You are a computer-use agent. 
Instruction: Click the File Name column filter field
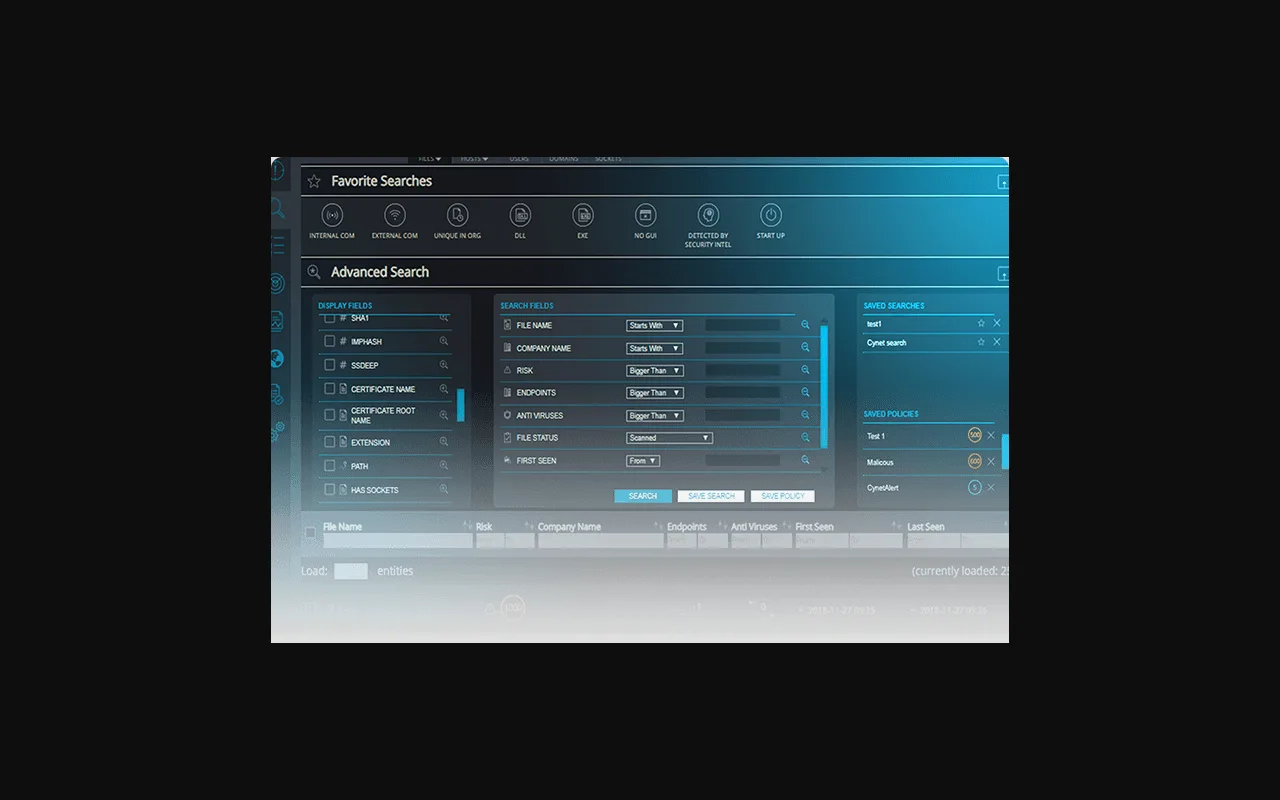(397, 540)
